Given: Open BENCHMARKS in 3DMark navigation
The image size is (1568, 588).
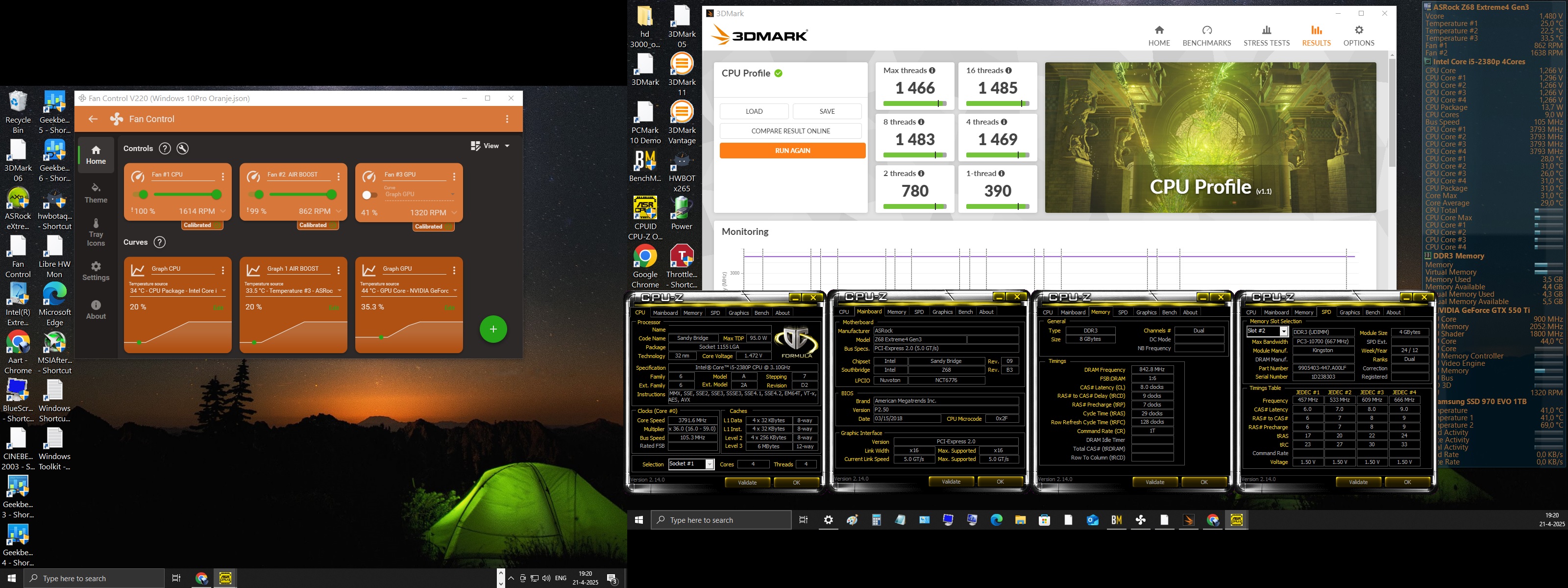Looking at the screenshot, I should [1206, 36].
